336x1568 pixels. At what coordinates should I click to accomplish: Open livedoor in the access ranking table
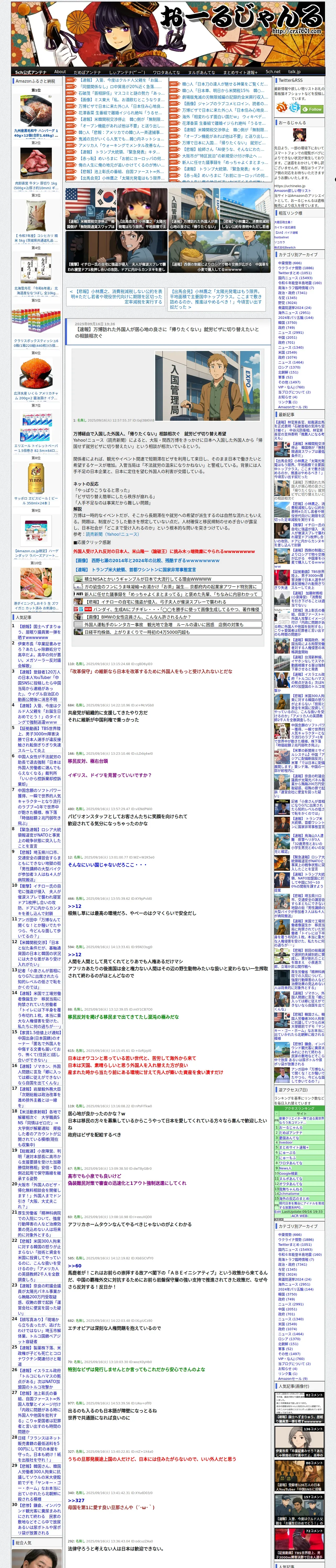[x=286, y=1143]
